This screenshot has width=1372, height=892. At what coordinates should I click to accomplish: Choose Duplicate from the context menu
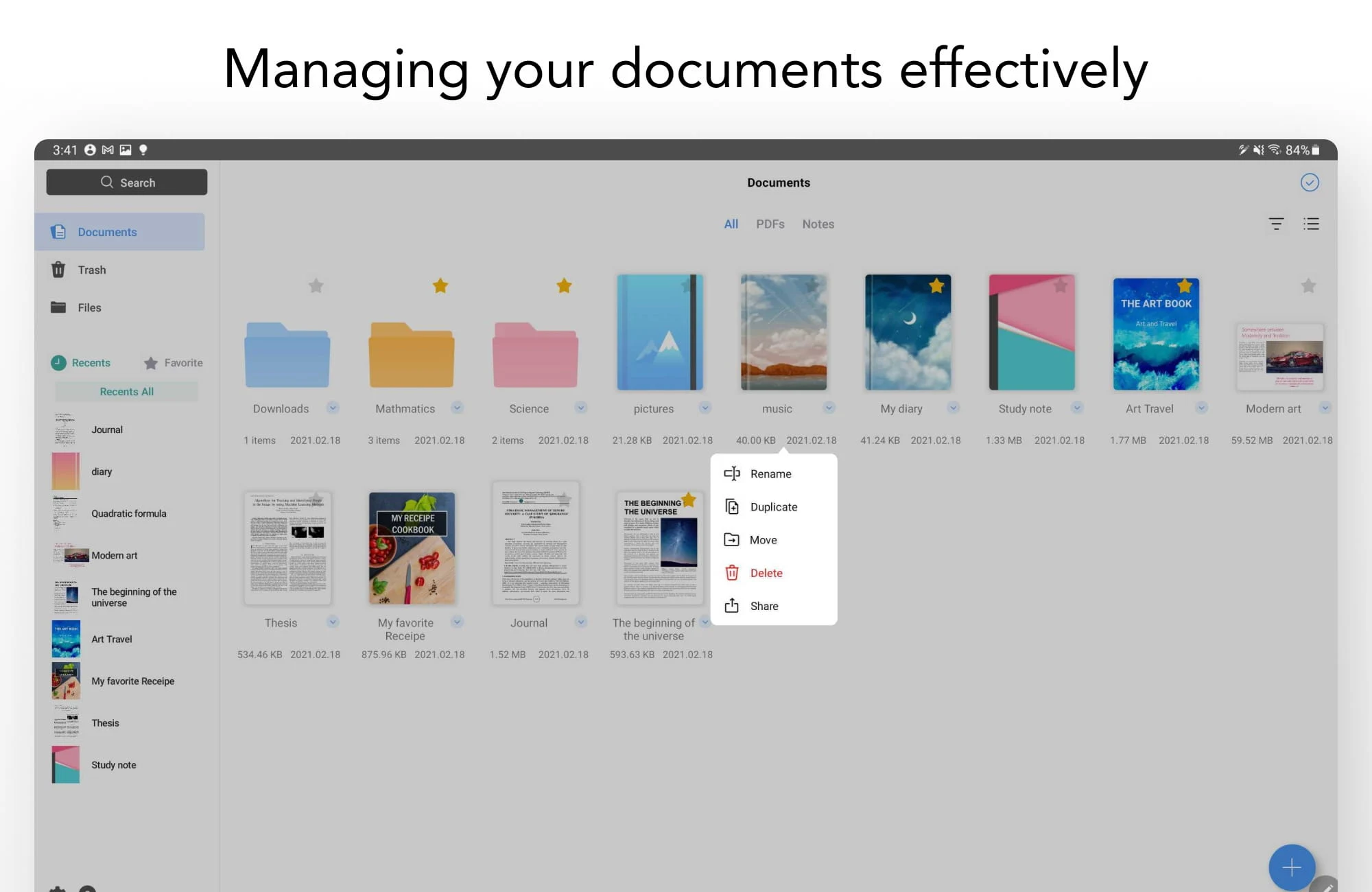[x=774, y=506]
